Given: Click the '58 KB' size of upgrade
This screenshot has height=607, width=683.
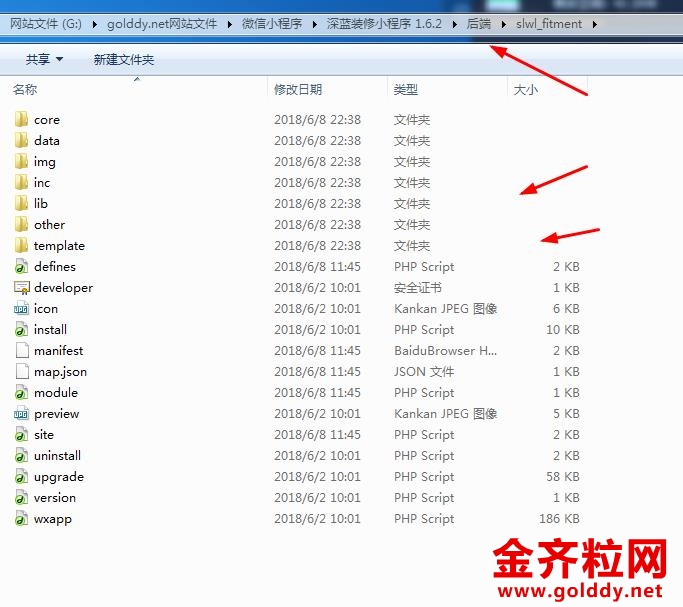Looking at the screenshot, I should coord(563,477).
